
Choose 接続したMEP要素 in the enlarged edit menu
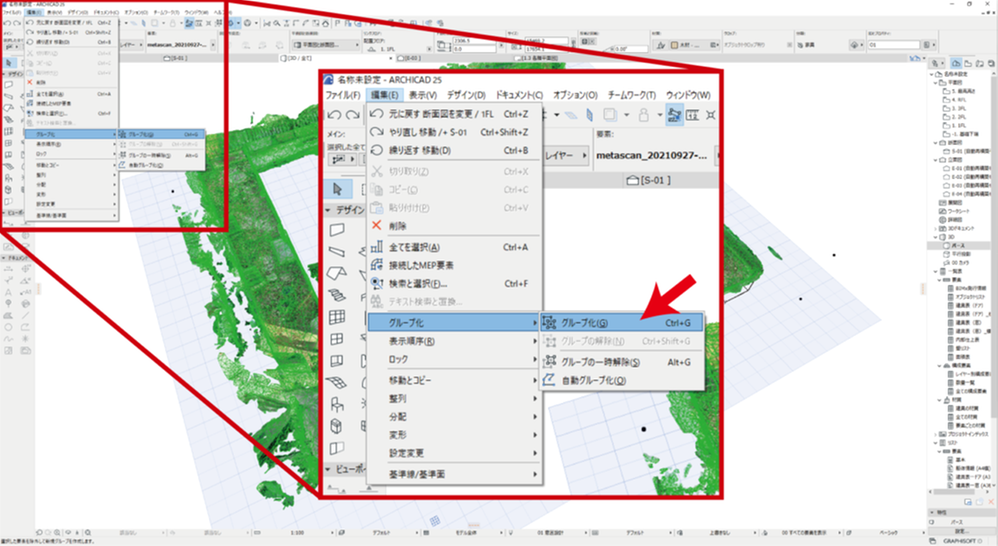tap(454, 265)
